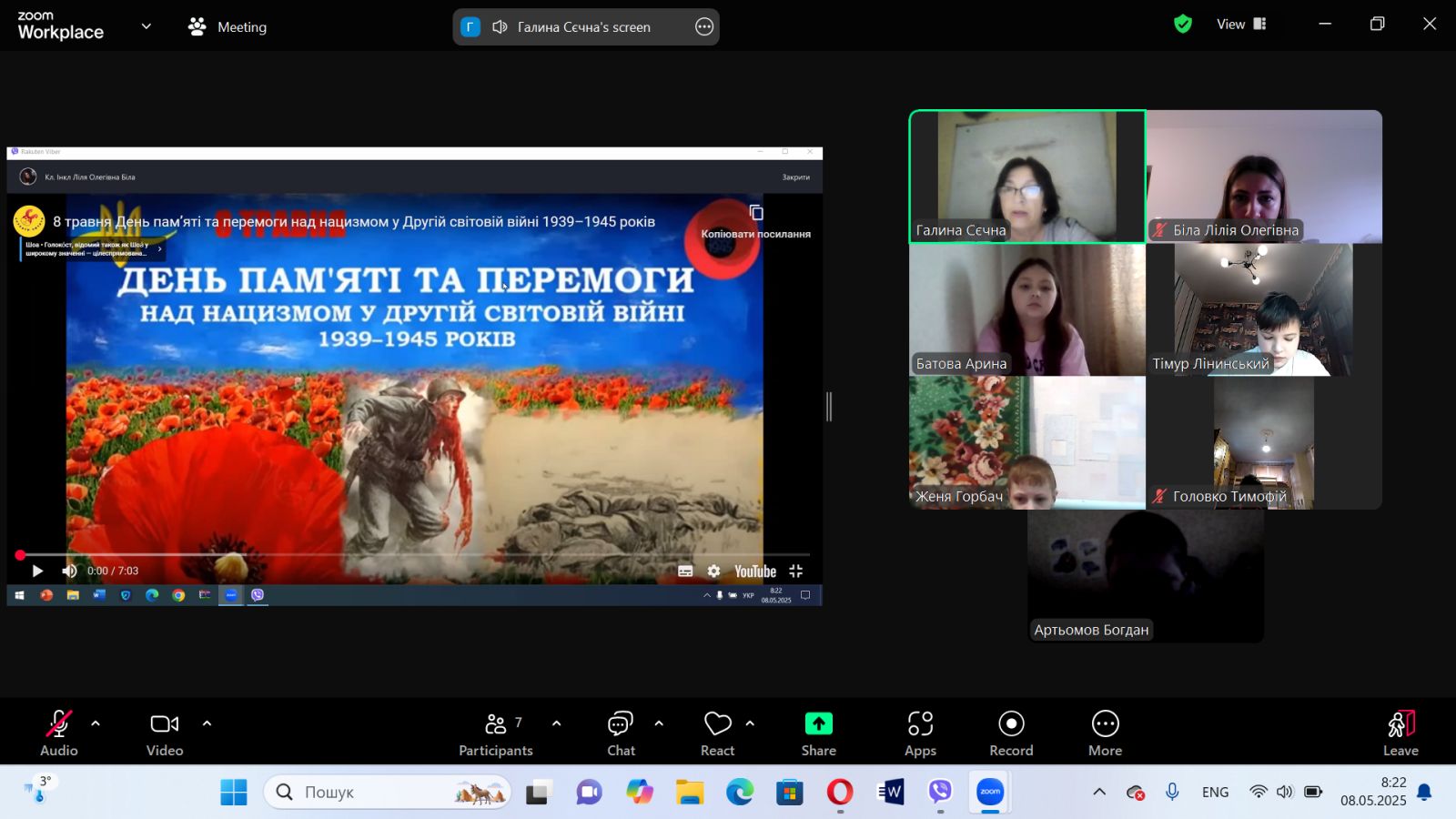Screen dimensions: 1456x819
Task: Click the channel avatar in video player
Action: coord(29,221)
